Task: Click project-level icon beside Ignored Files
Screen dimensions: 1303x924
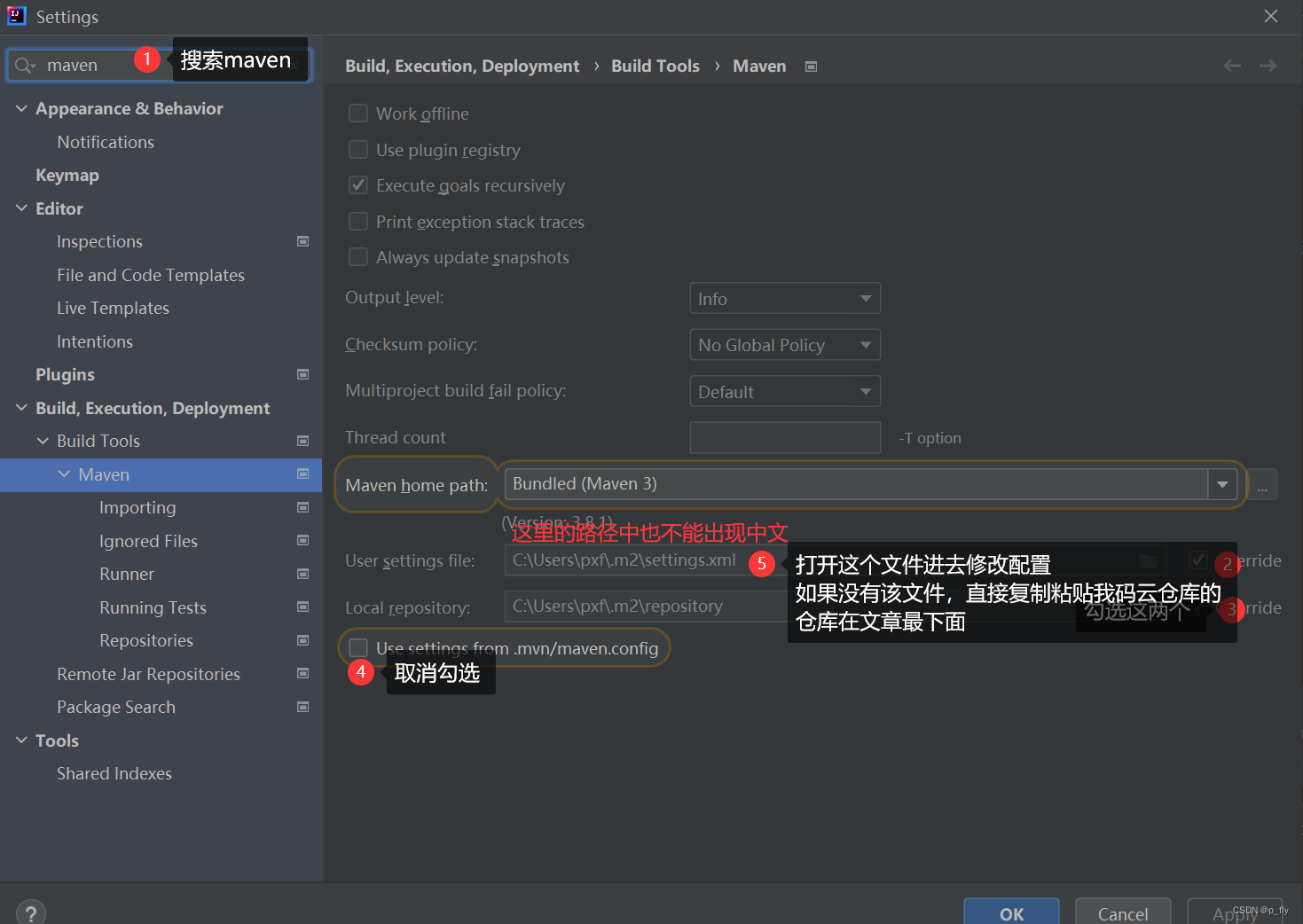Action: point(302,540)
